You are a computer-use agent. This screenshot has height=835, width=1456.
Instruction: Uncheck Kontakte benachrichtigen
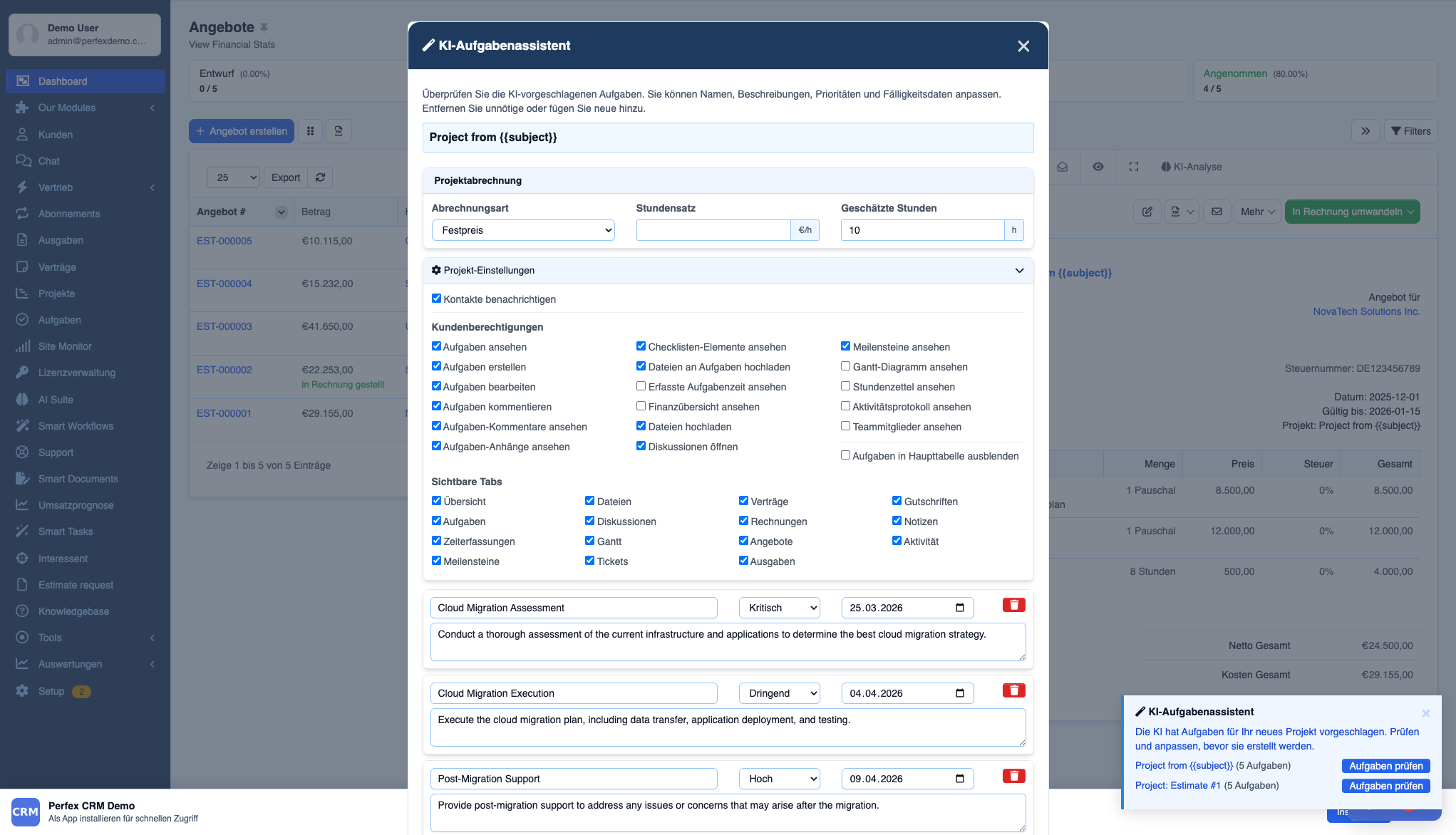click(436, 299)
